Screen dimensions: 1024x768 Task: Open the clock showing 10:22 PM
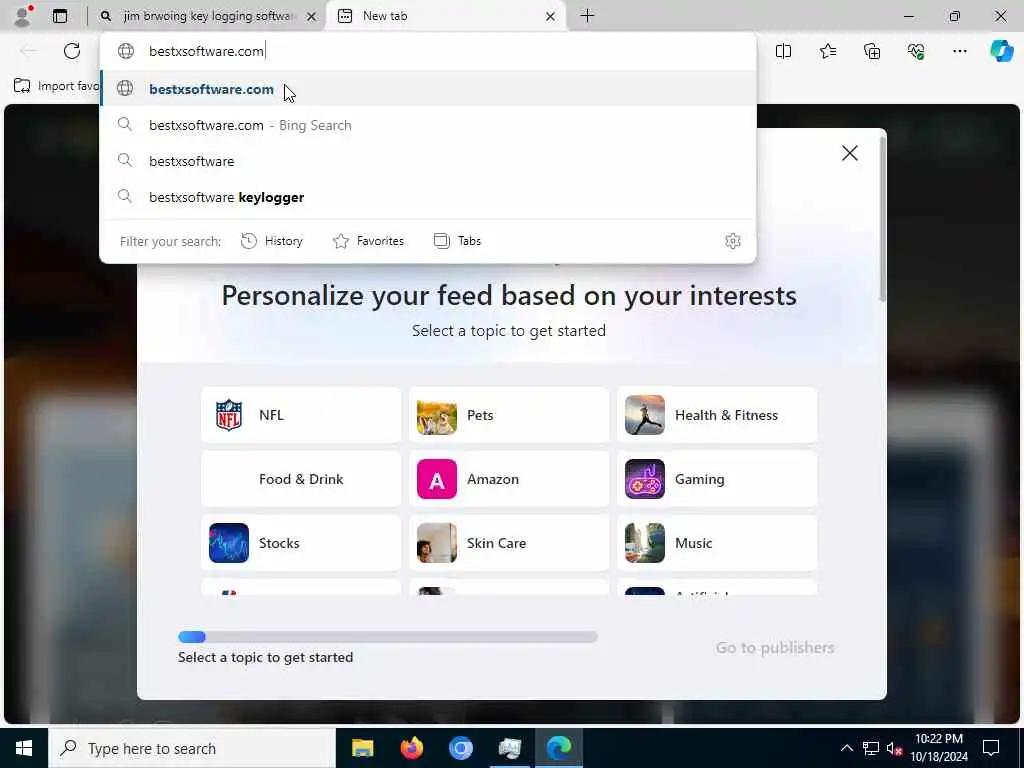pyautogui.click(x=939, y=748)
